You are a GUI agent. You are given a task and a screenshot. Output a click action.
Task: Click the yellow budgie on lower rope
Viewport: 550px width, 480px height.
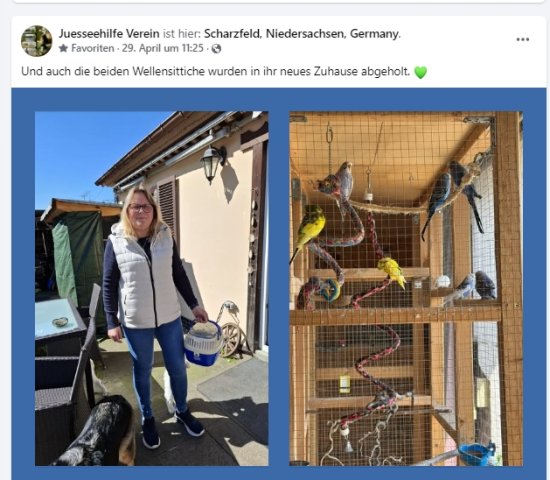(392, 272)
